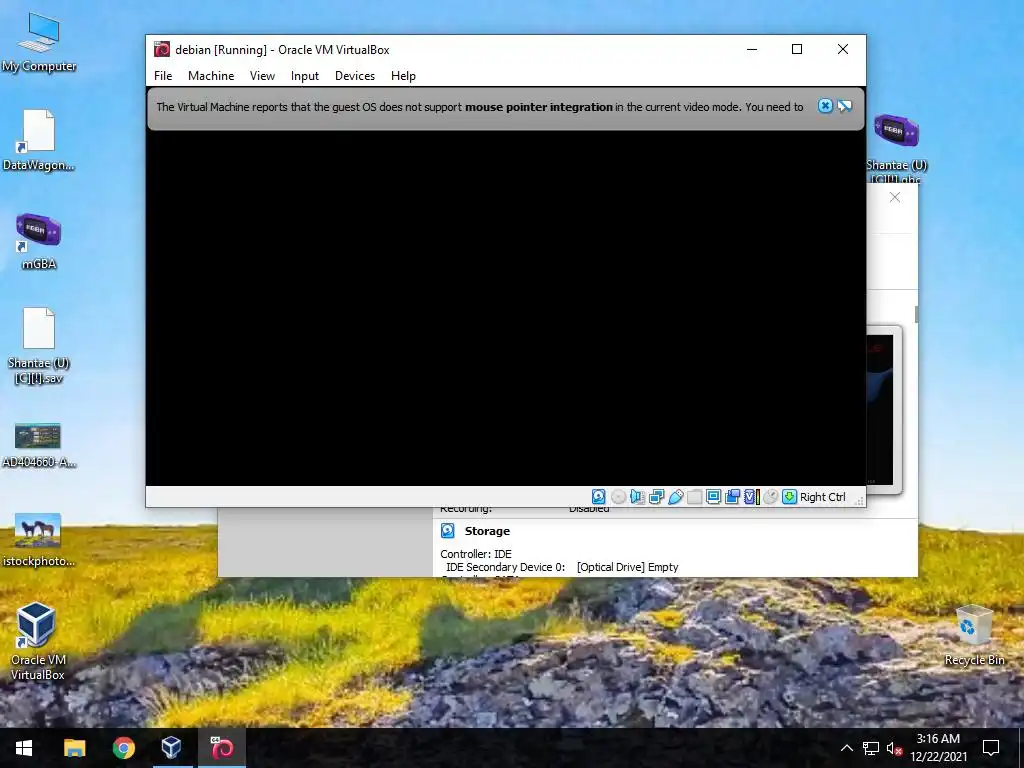
Task: Click the Right Ctrl host key label
Action: coord(823,497)
